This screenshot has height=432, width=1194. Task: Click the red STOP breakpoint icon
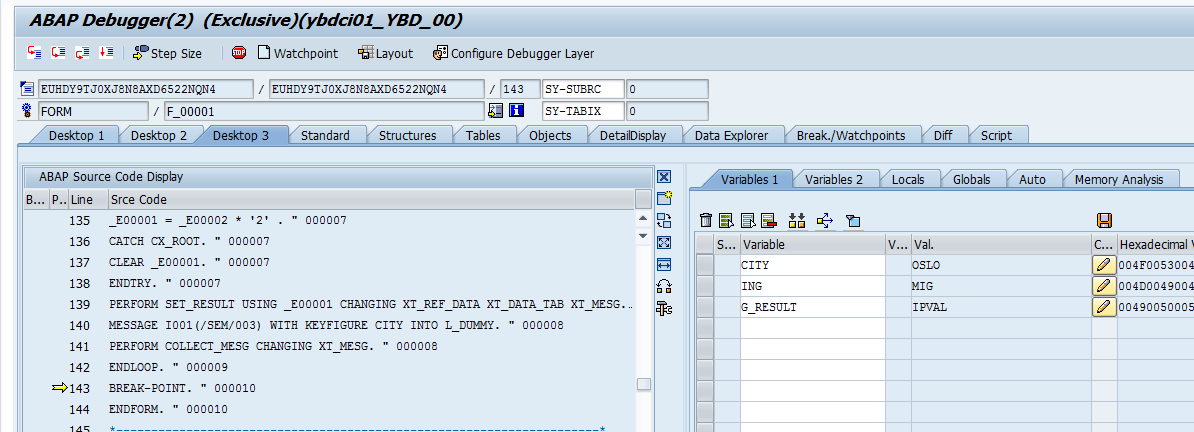239,53
